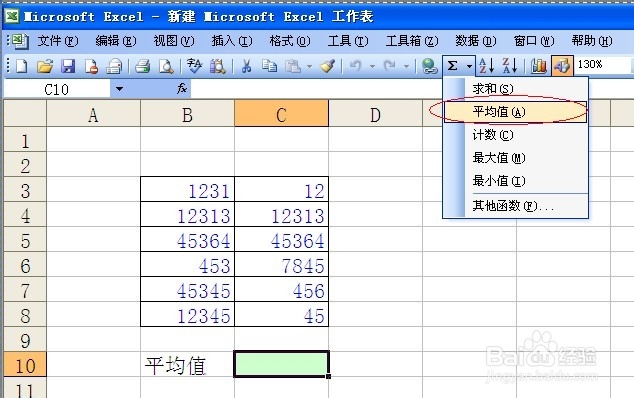Viewport: 634px width, 398px height.
Task: Select column D header
Action: pos(376,115)
